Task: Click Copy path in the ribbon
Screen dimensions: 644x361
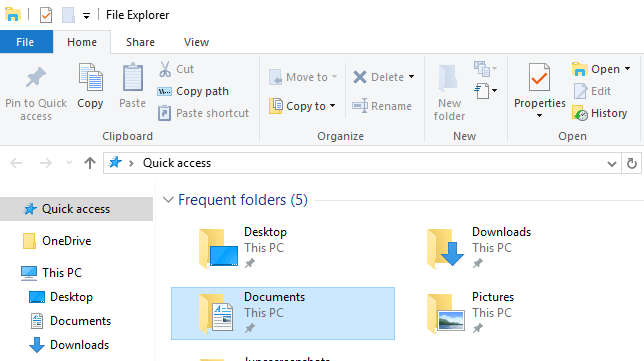Action: [x=193, y=91]
